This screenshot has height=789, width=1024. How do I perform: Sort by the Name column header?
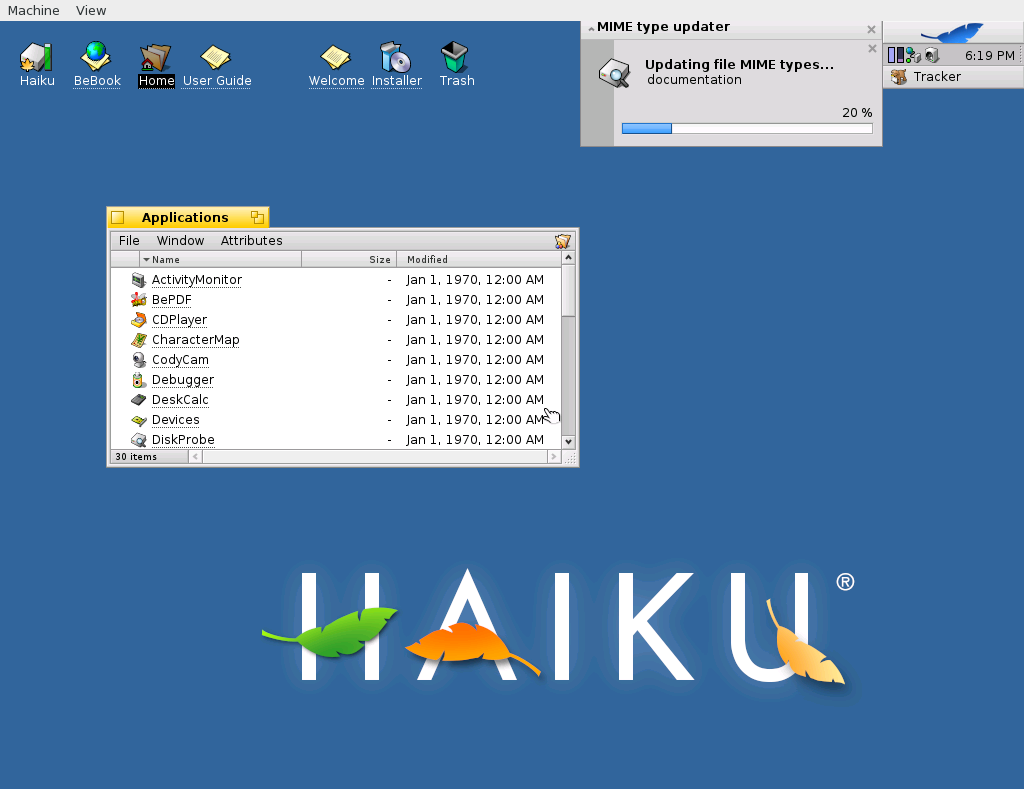point(220,259)
